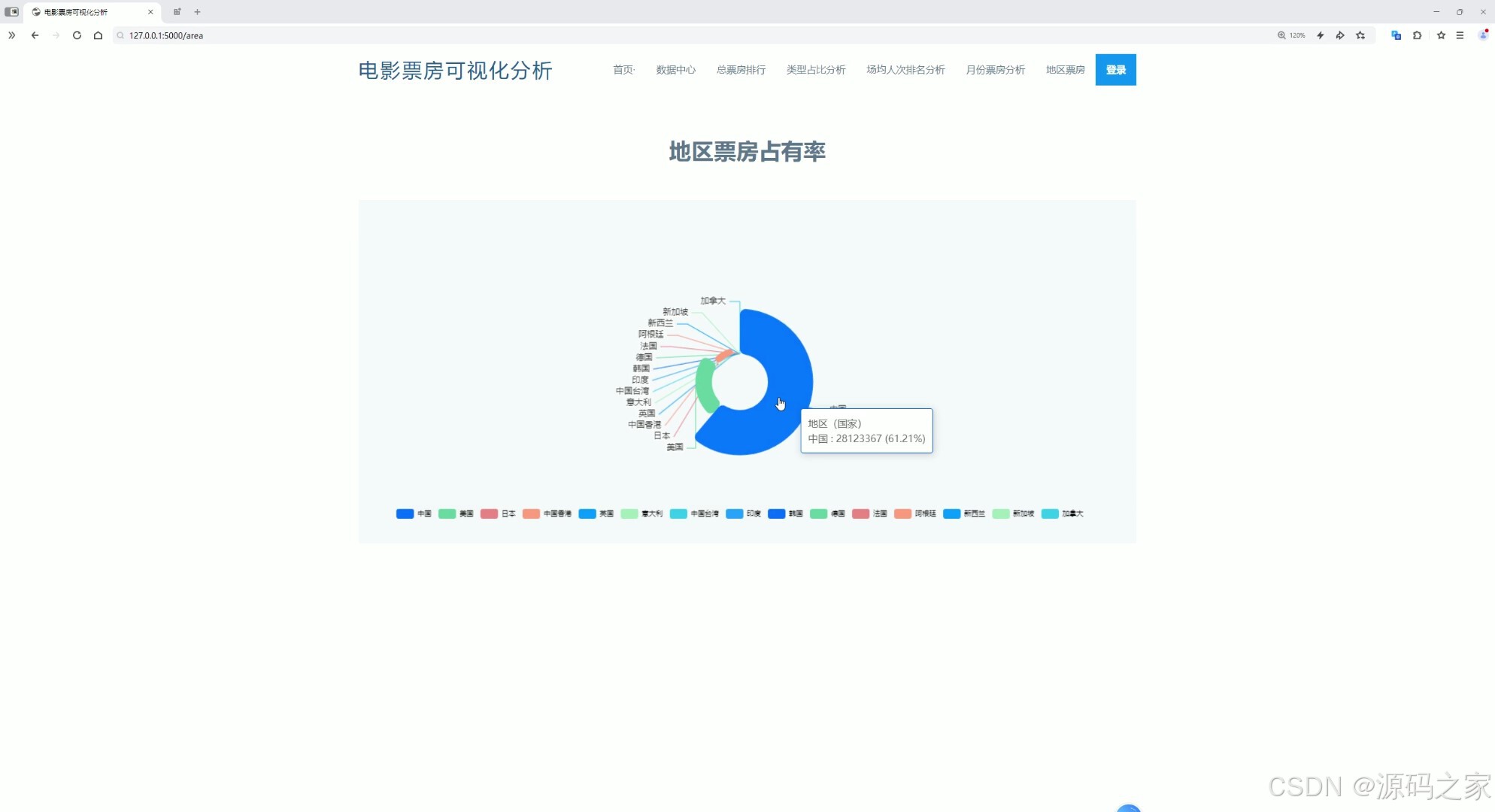Open the browser three-line menu
Screen dimensions: 1495x812
(x=1460, y=35)
